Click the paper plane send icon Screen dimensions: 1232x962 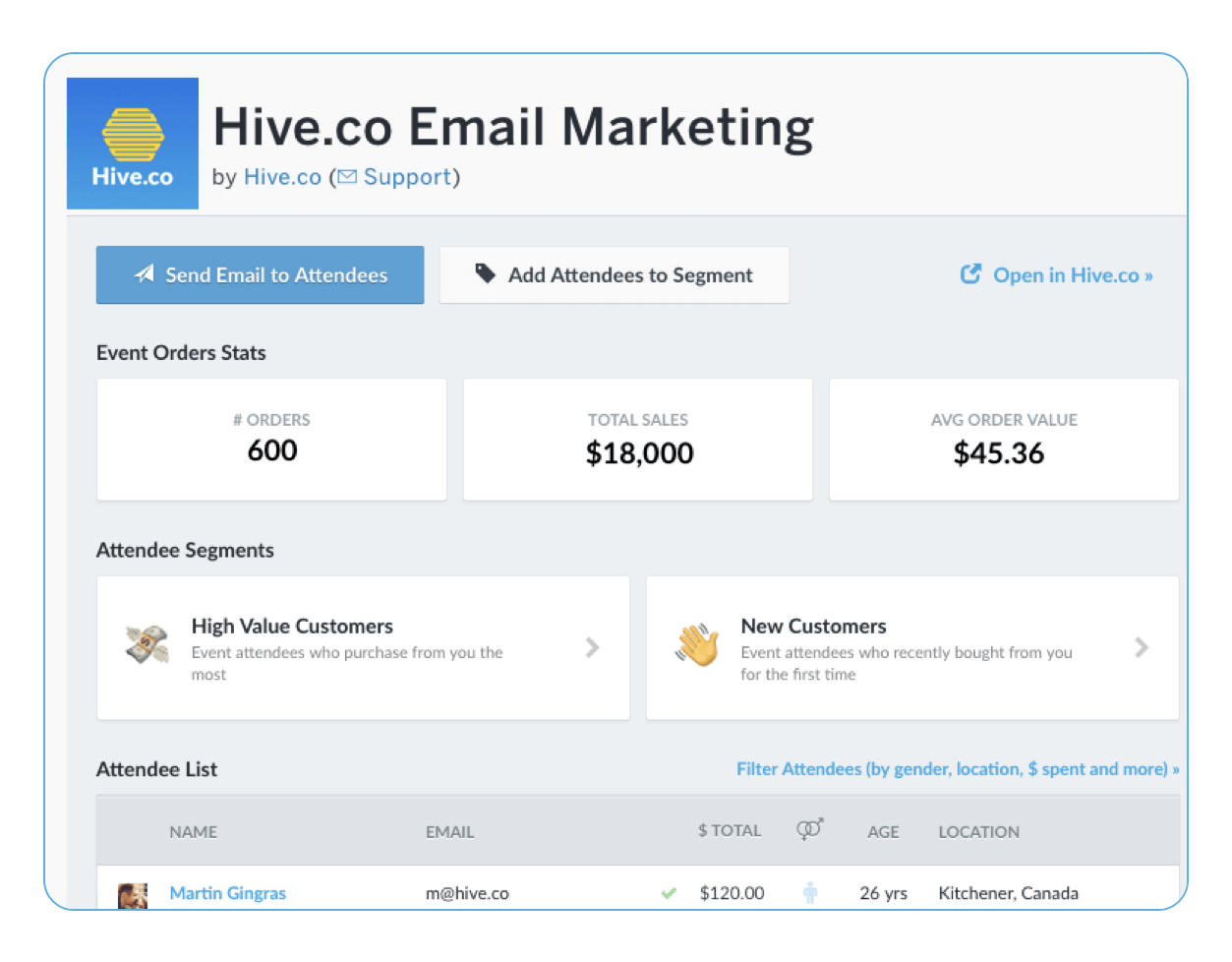click(x=145, y=273)
